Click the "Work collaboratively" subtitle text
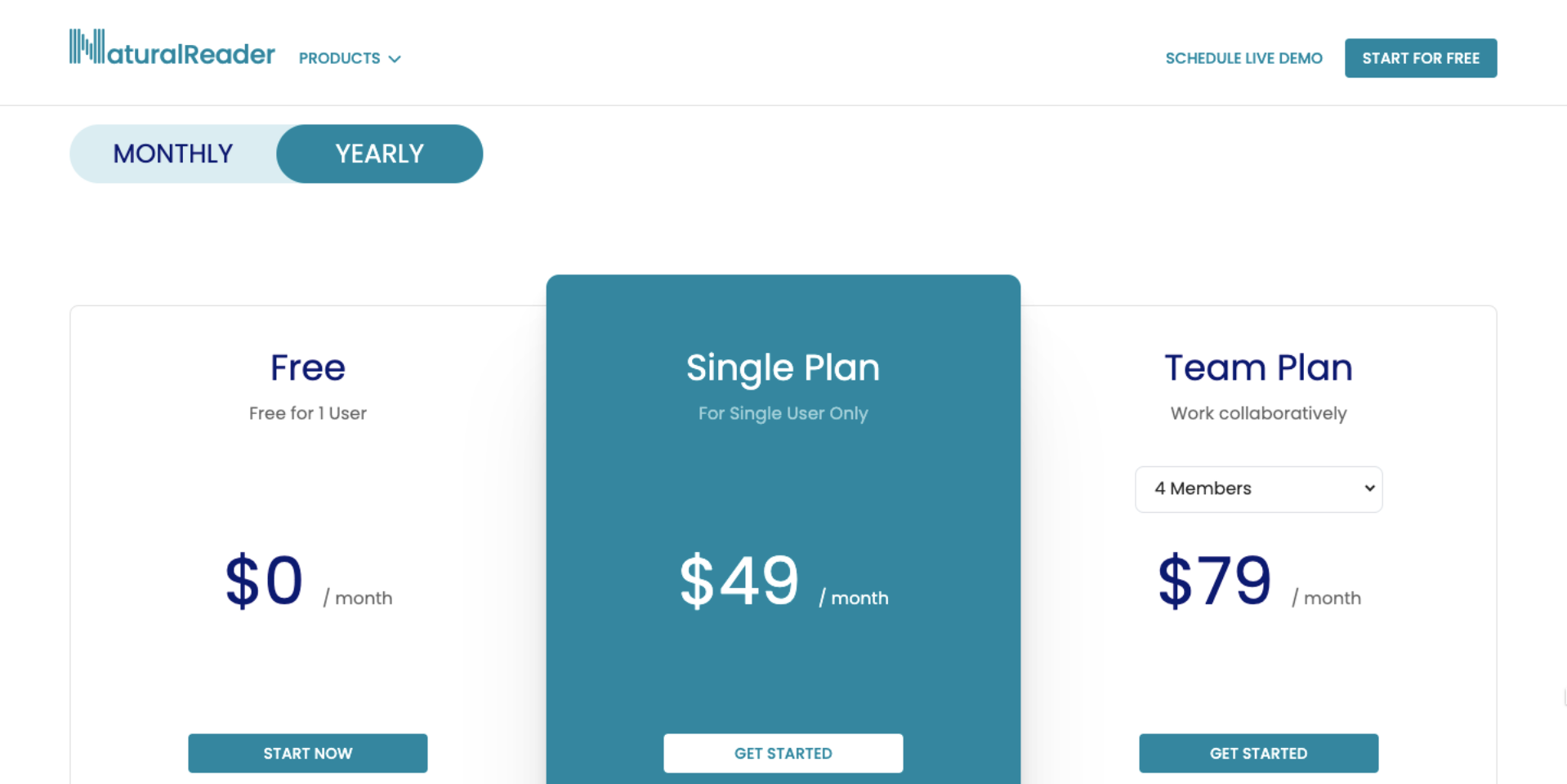 (1258, 413)
